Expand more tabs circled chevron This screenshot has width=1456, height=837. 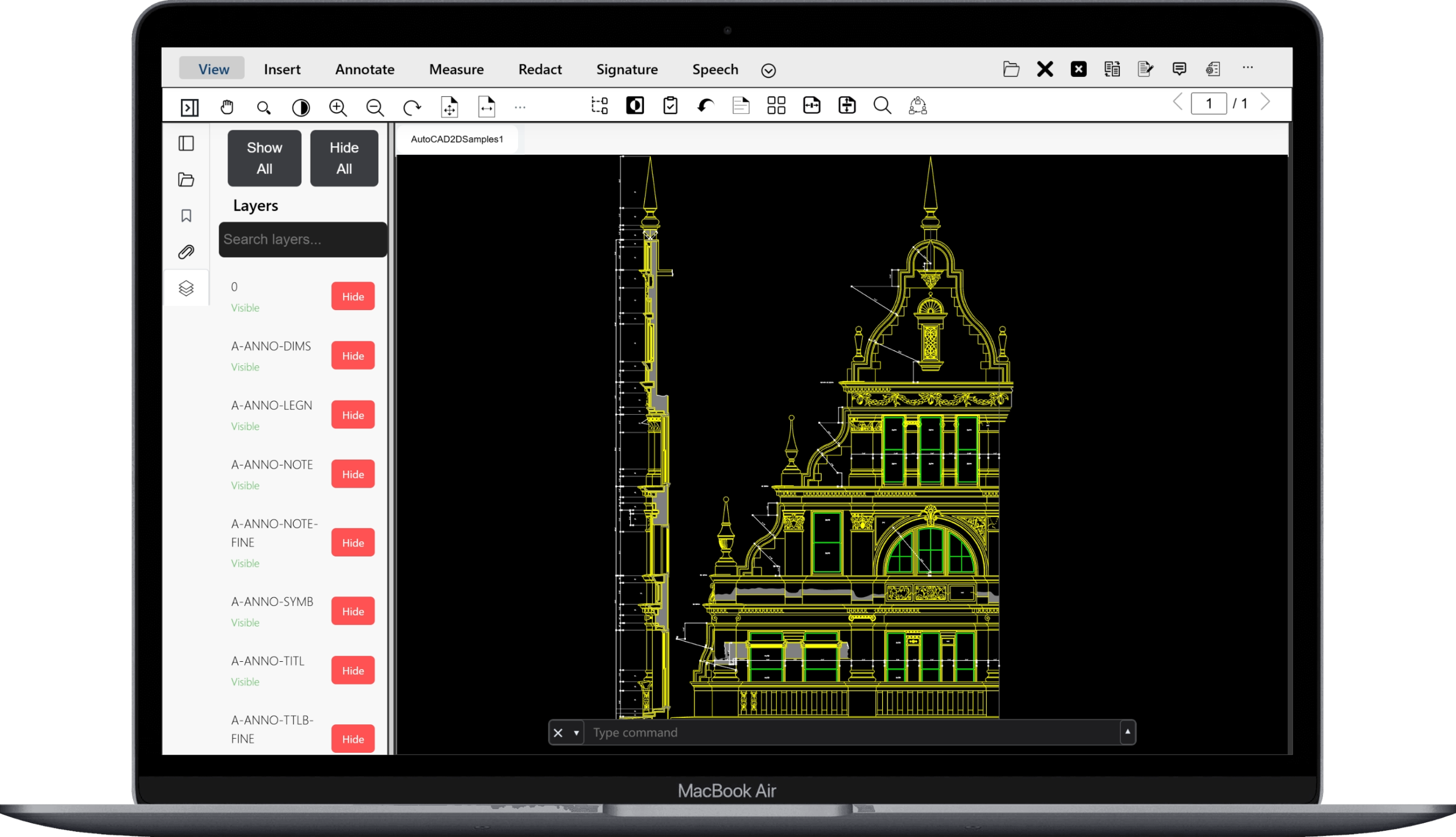pos(768,70)
